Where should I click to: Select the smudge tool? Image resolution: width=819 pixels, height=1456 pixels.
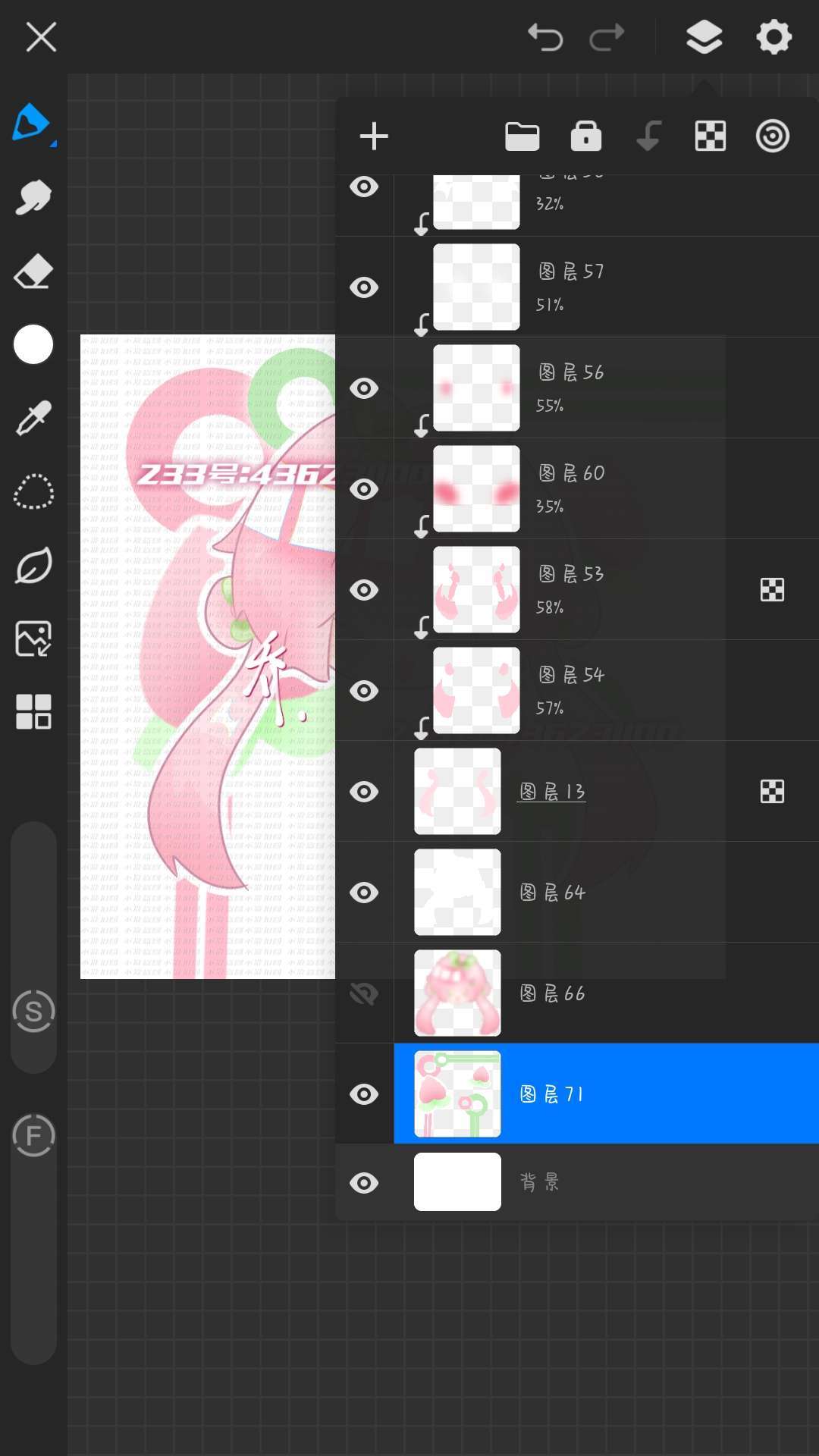click(x=33, y=197)
